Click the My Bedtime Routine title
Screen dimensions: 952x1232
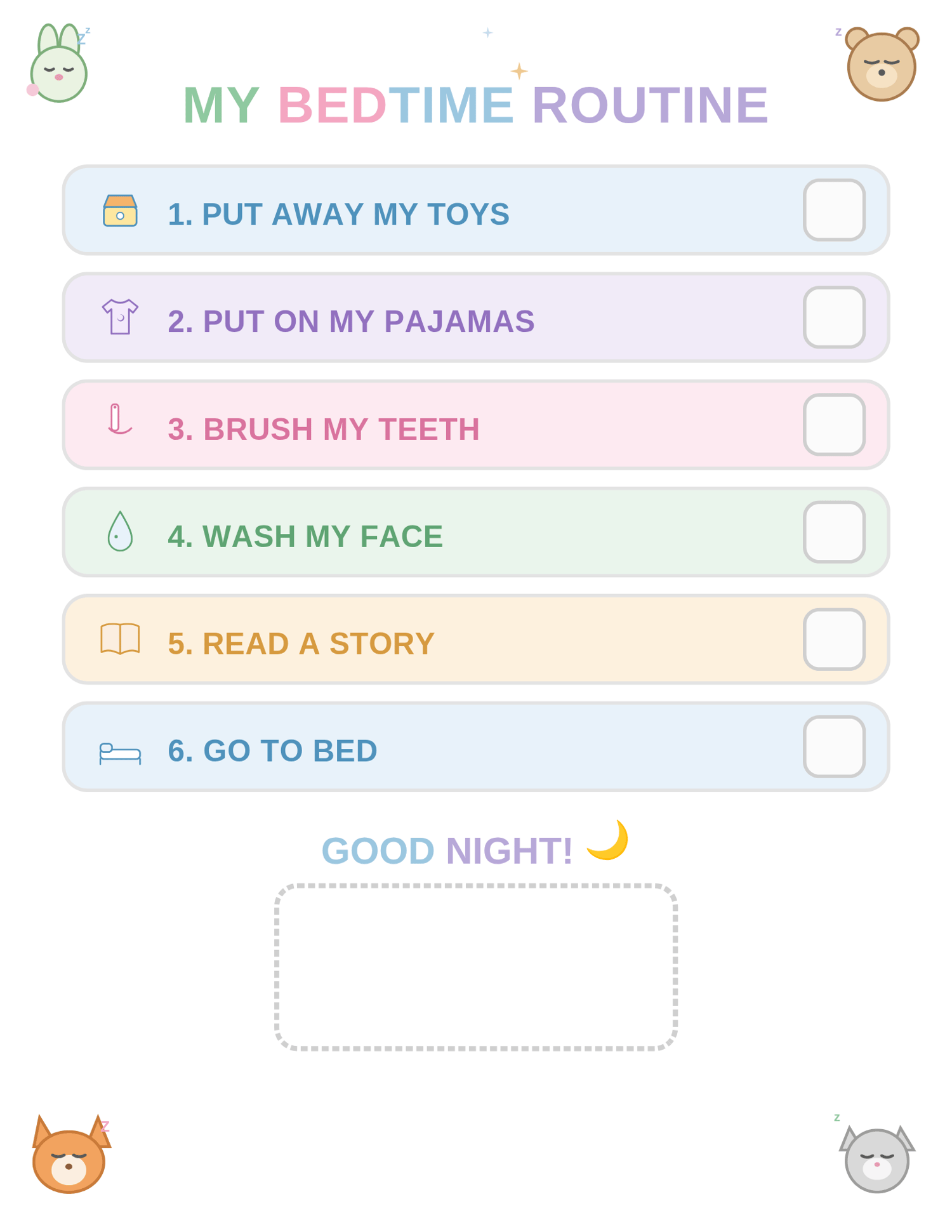(x=475, y=105)
